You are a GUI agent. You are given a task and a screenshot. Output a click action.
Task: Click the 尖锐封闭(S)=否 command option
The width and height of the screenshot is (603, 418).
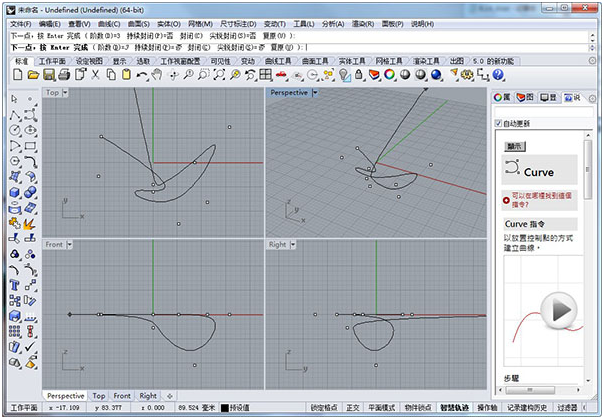tap(241, 47)
